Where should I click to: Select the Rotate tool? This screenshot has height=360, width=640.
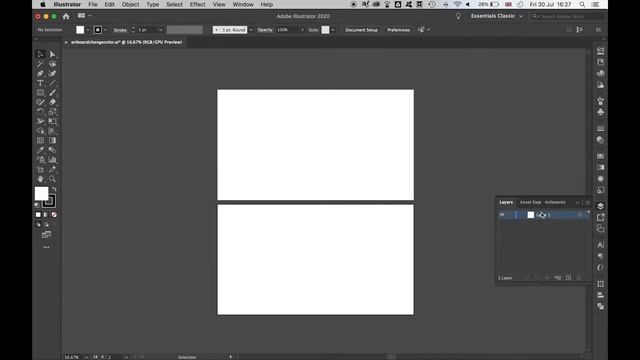(x=40, y=112)
